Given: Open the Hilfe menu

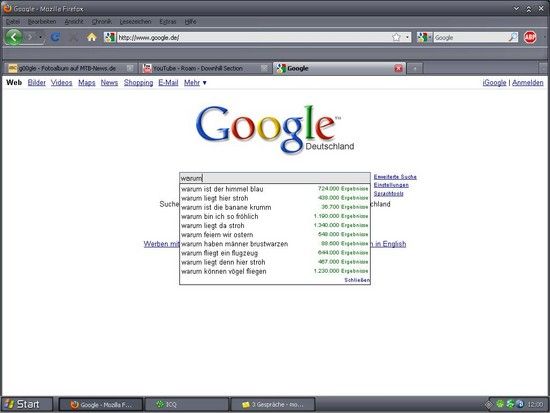Looking at the screenshot, I should [190, 21].
